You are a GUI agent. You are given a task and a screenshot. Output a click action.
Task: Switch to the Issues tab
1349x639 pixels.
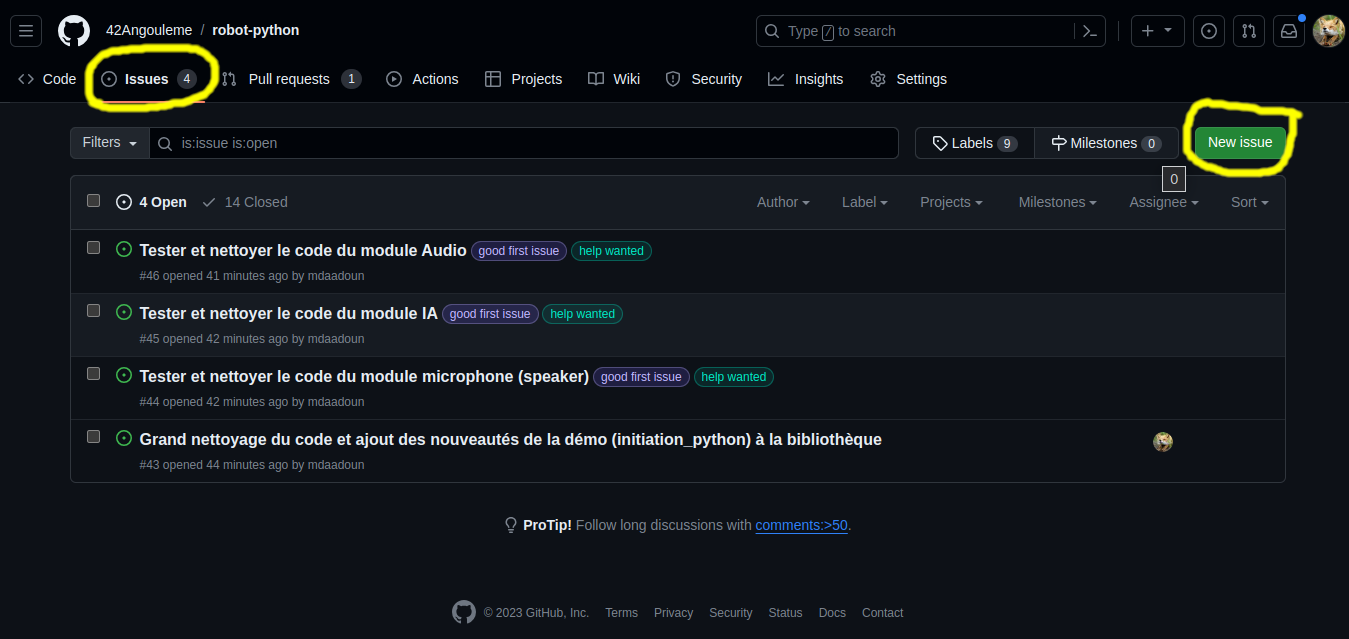[149, 79]
